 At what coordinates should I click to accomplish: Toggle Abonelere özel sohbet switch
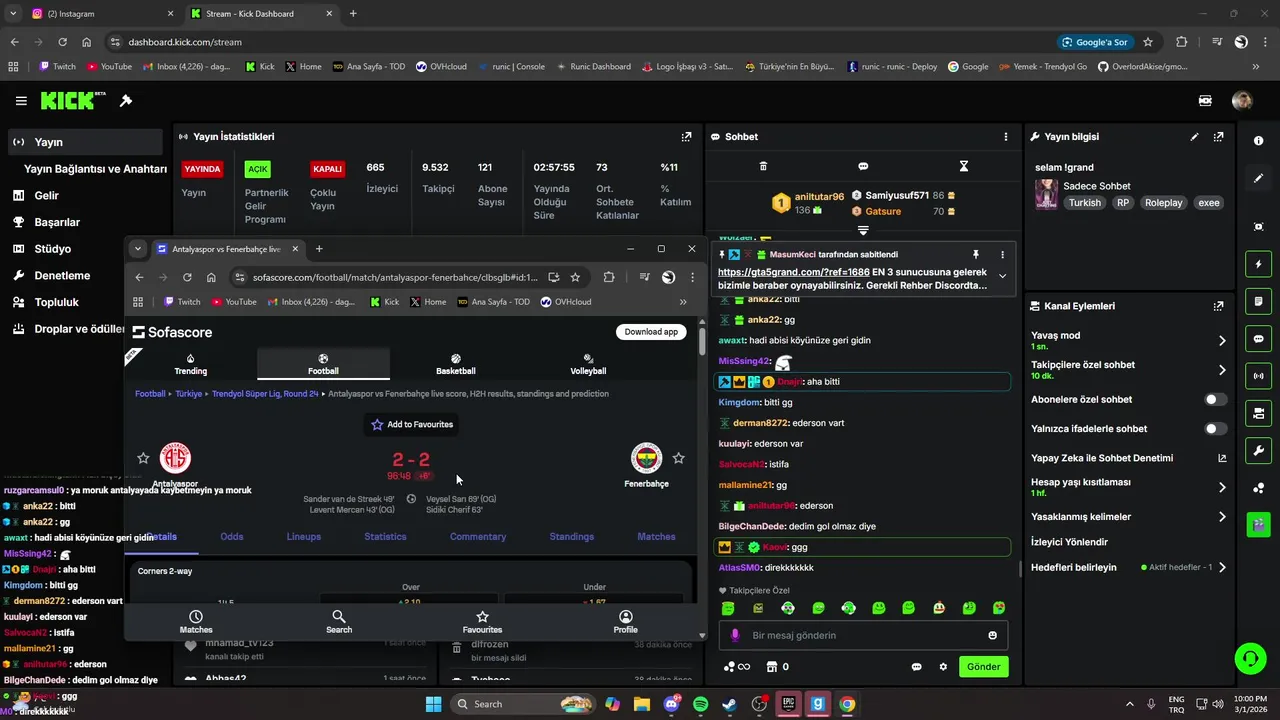click(x=1215, y=399)
